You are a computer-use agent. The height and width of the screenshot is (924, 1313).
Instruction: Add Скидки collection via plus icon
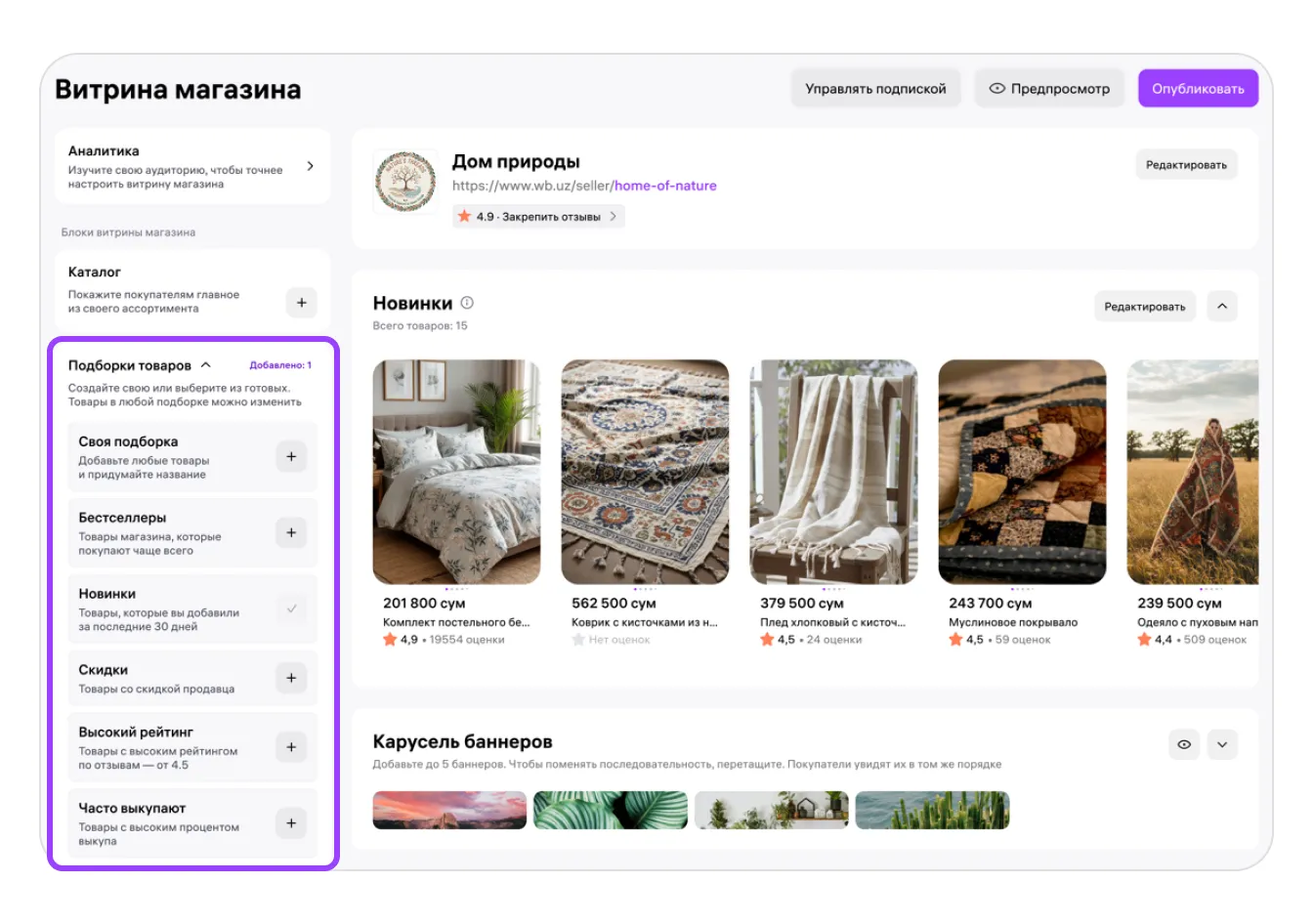pos(291,678)
